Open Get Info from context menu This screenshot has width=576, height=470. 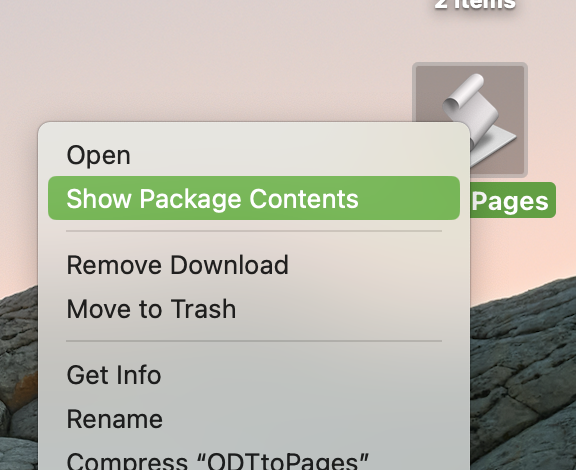[x=253, y=375]
